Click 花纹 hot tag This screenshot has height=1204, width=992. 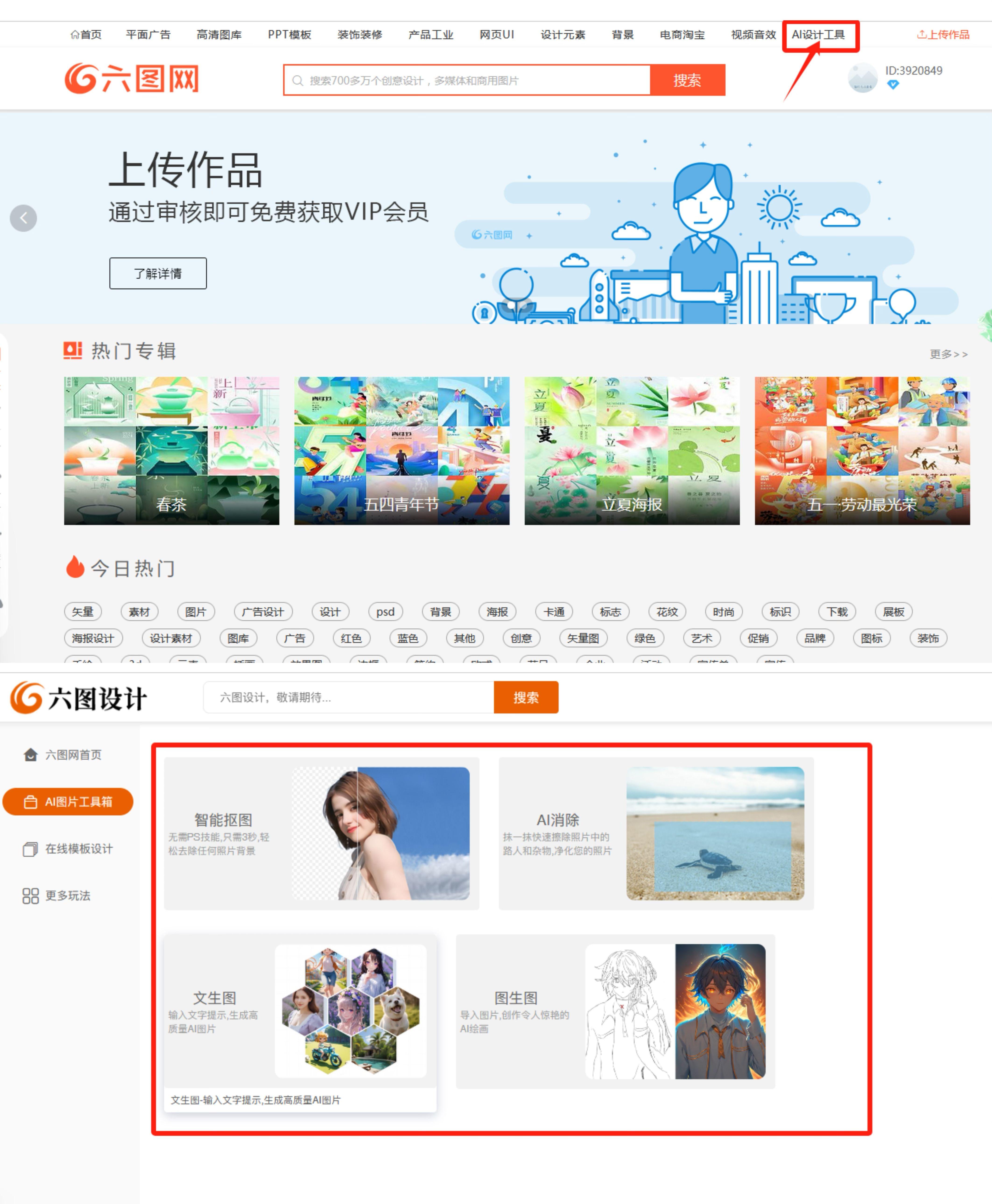pyautogui.click(x=667, y=612)
